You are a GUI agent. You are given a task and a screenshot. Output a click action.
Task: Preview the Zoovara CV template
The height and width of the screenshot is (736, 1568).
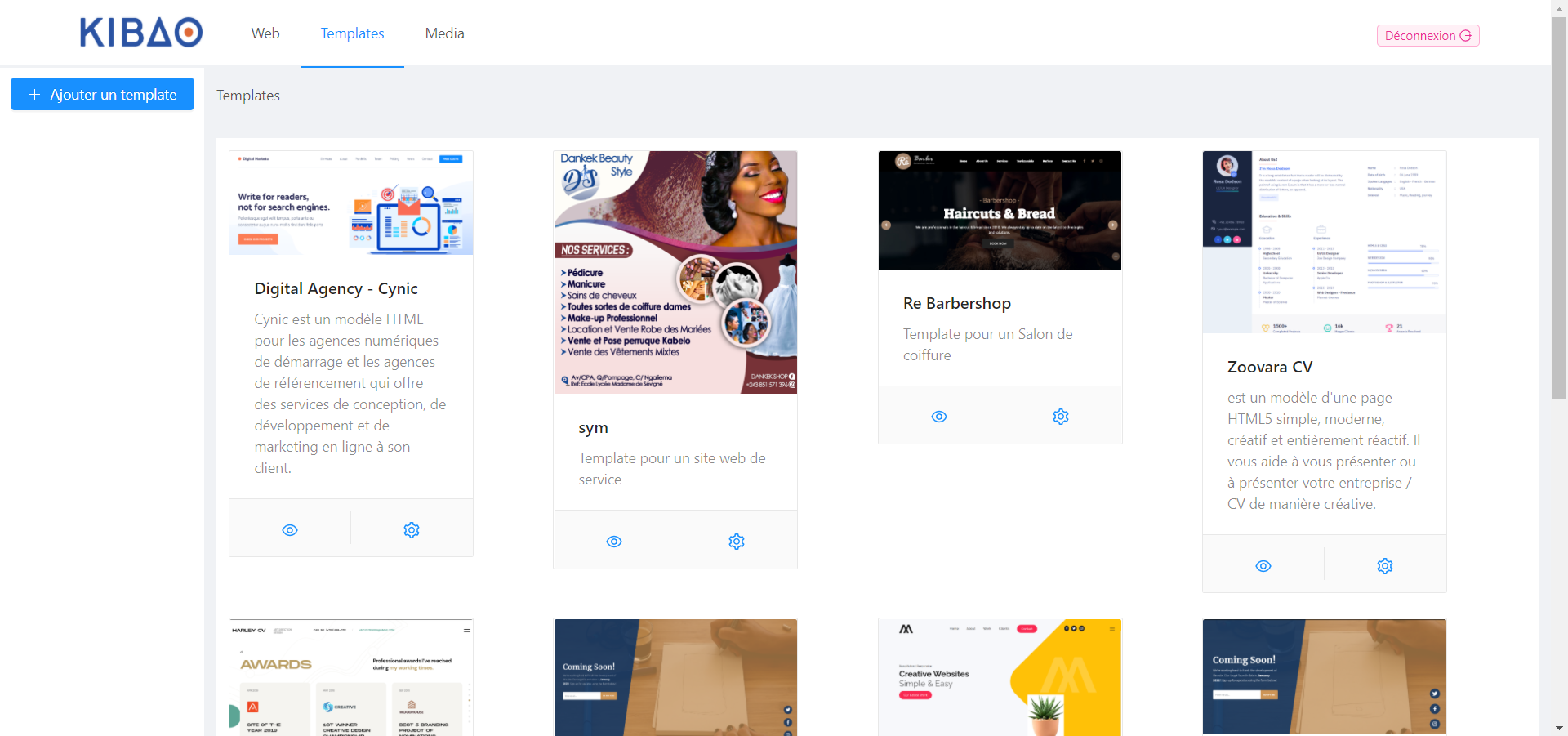click(1263, 566)
